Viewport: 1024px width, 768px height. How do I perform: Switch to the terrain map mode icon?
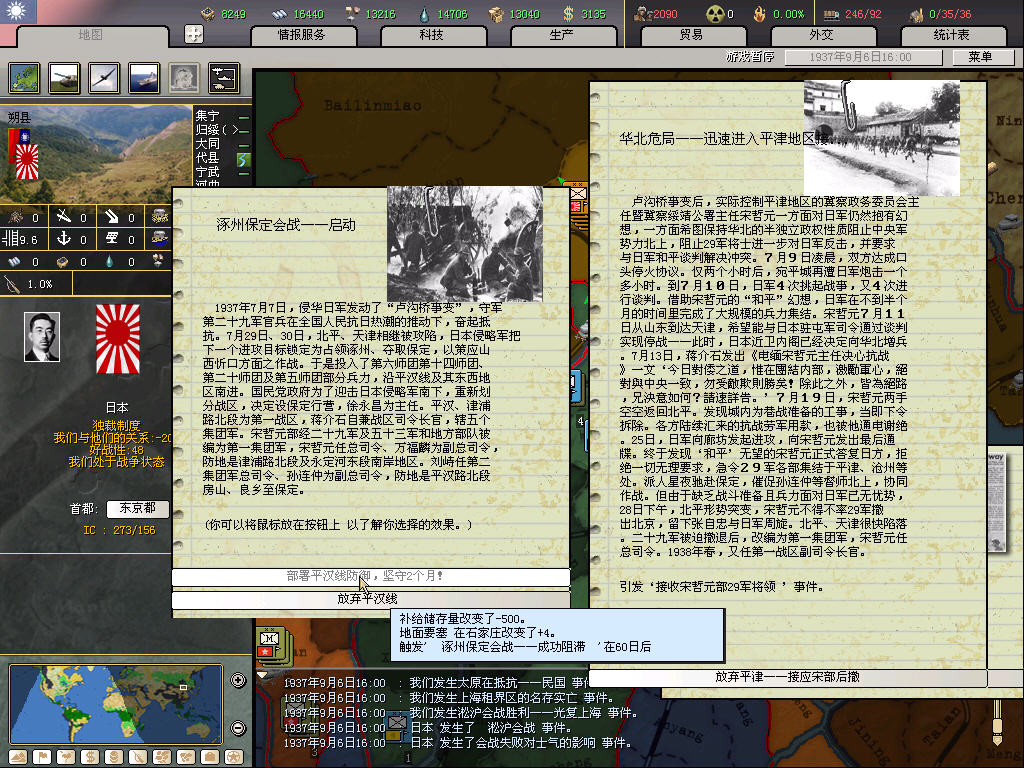(18, 757)
